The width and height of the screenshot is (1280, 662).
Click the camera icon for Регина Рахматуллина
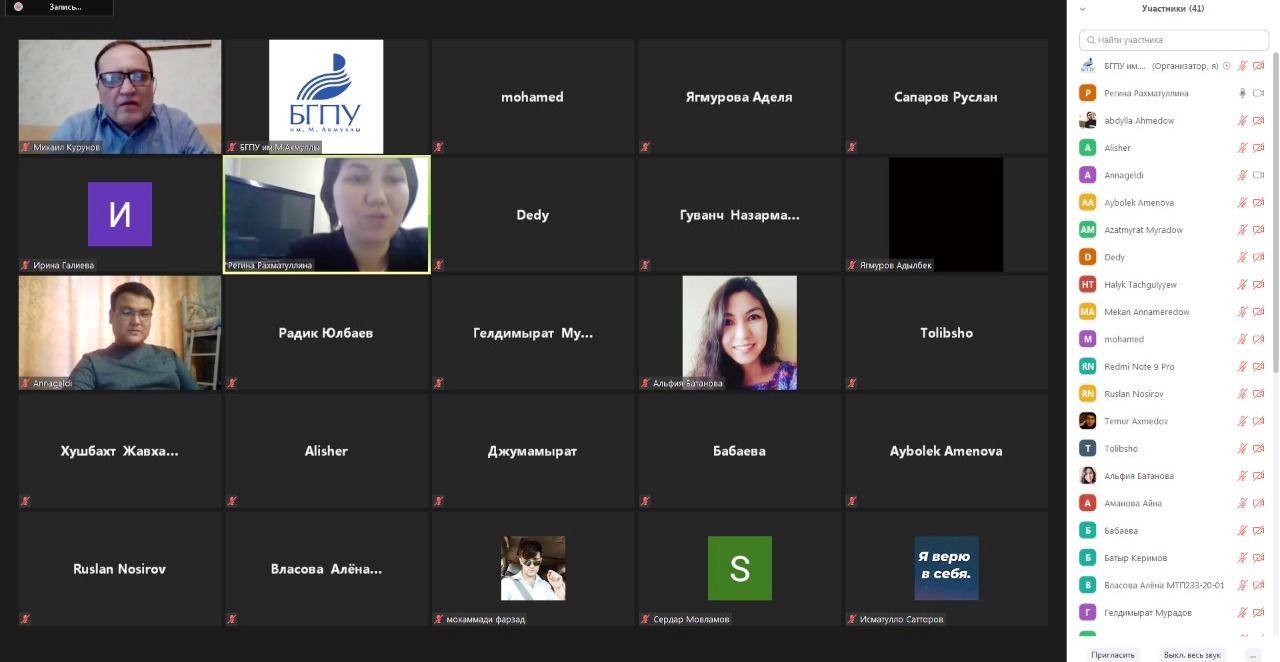tap(1258, 93)
